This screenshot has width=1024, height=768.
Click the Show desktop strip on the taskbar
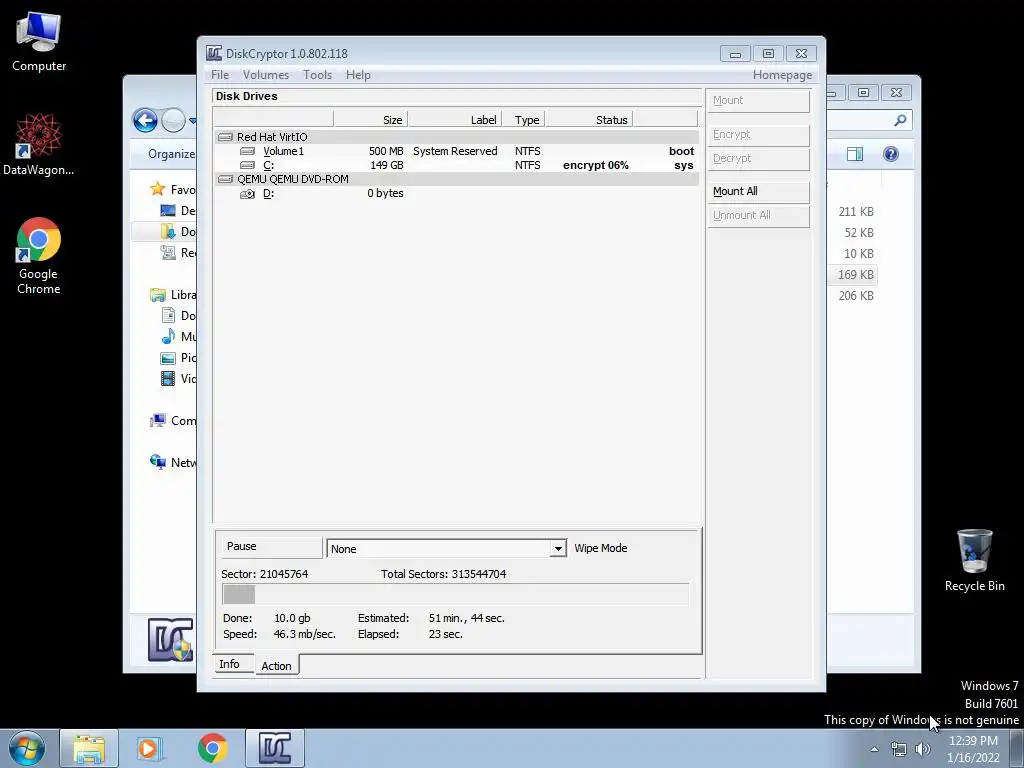click(1017, 748)
